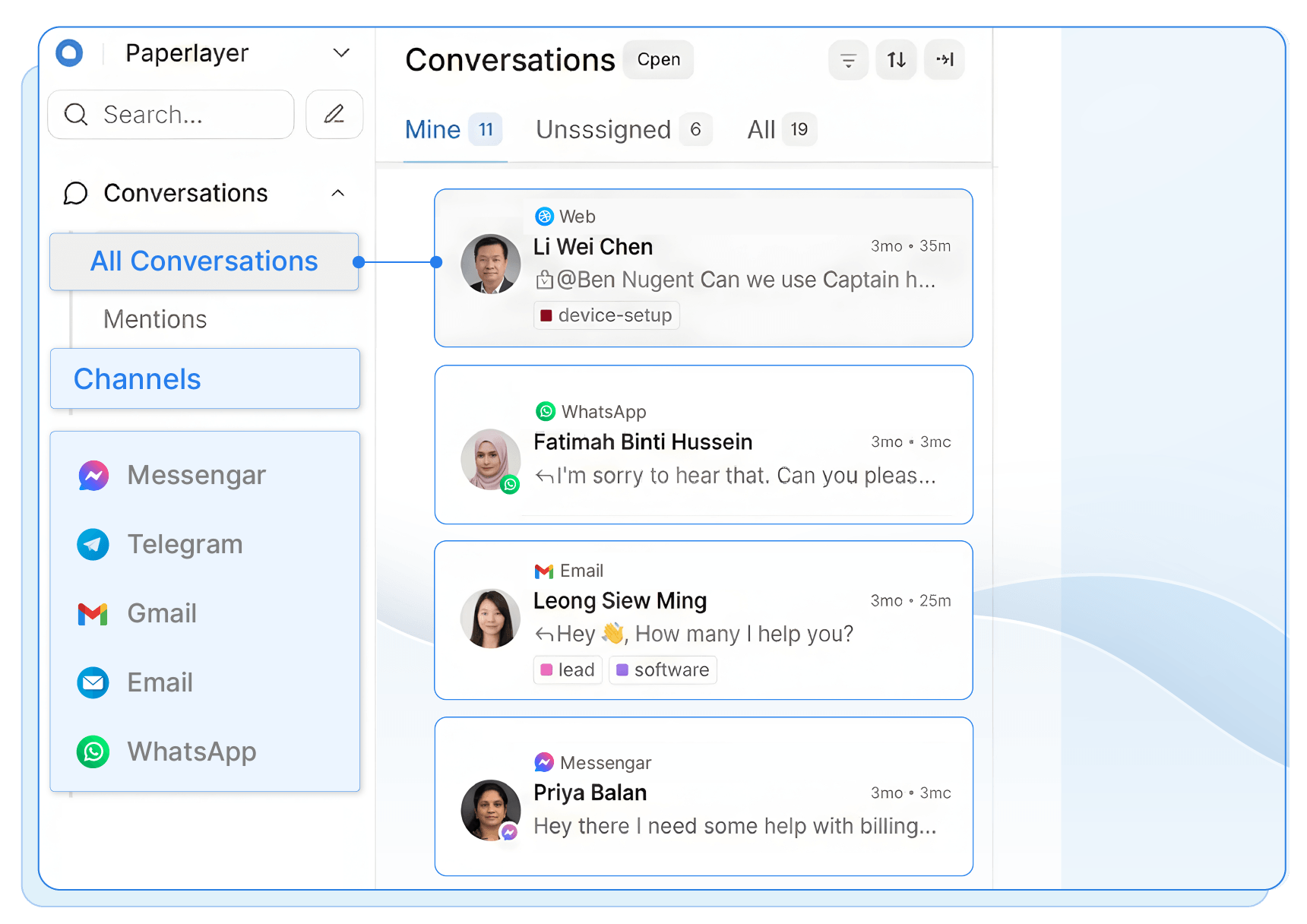Click the Open status badge

click(658, 59)
